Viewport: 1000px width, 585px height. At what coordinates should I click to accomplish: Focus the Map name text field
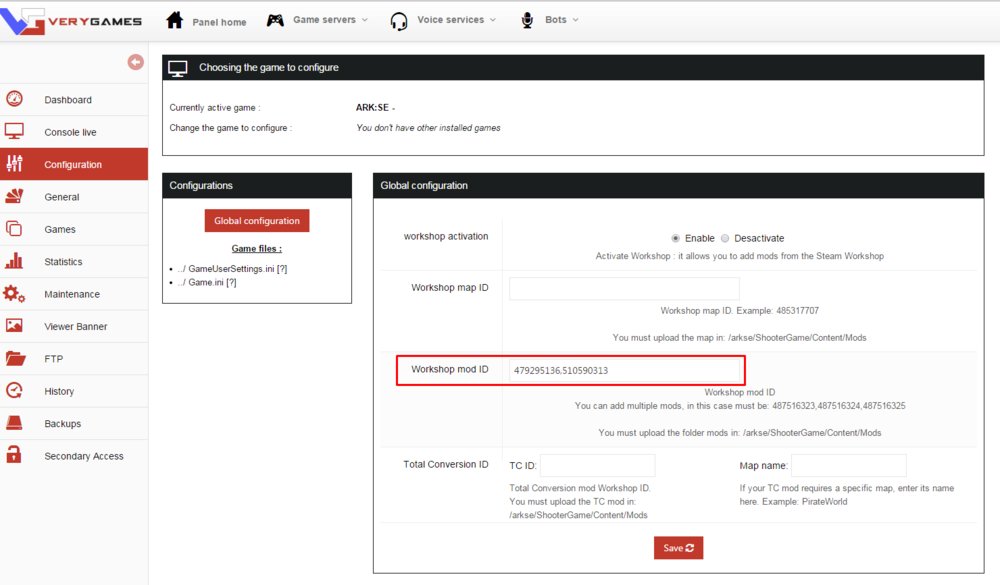[848, 465]
